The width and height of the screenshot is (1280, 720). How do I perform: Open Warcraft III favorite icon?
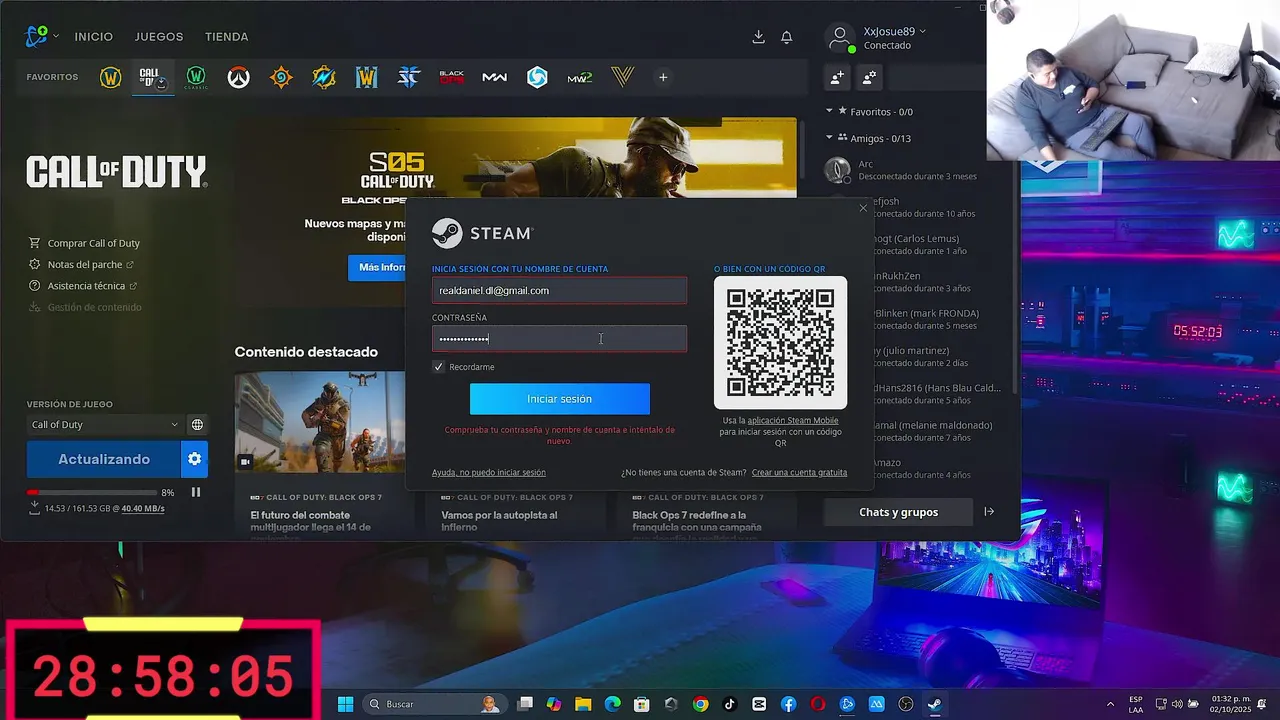point(366,77)
